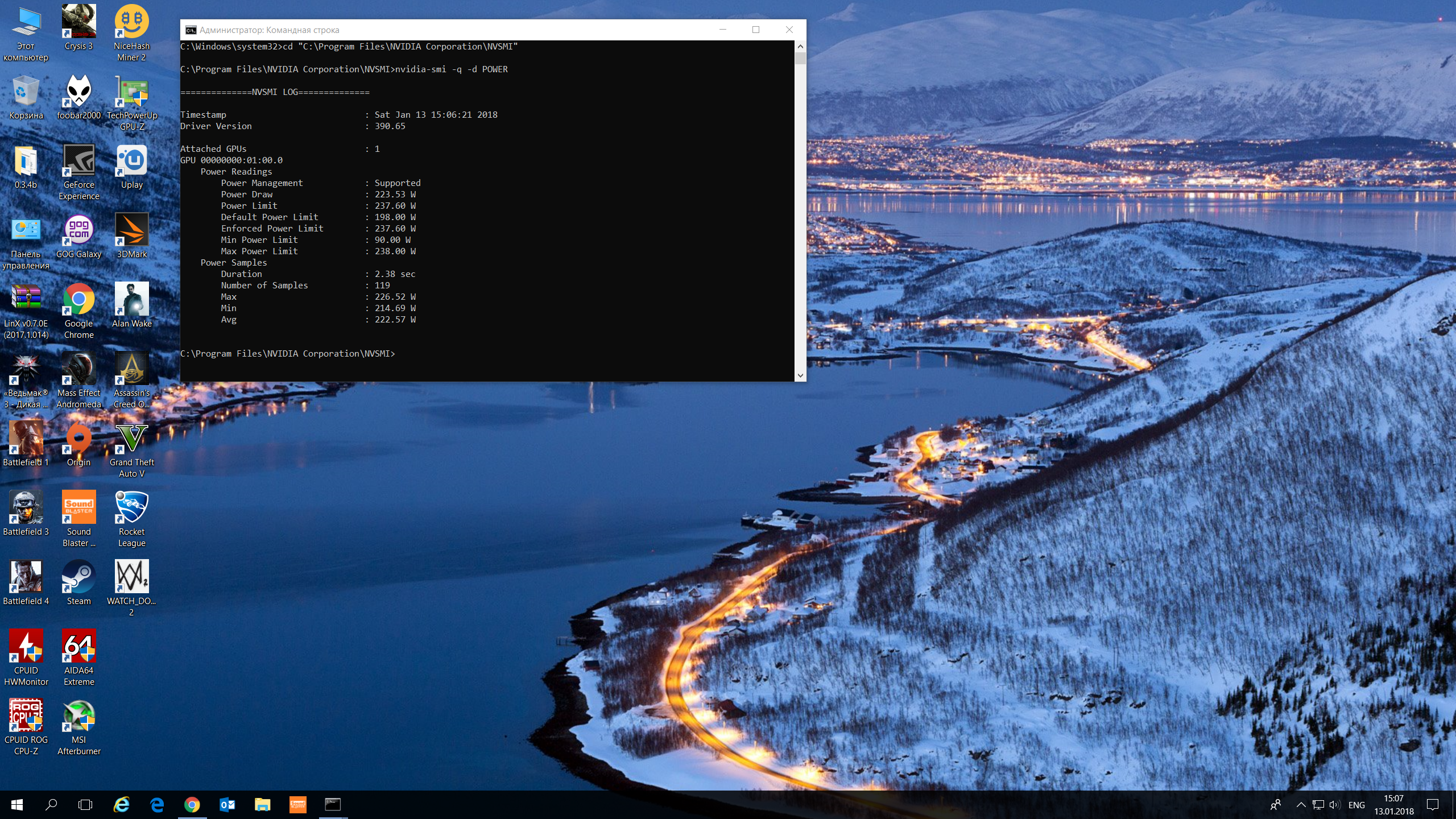Open CPUID HWMonitor shortcut
The height and width of the screenshot is (819, 1456).
[26, 647]
